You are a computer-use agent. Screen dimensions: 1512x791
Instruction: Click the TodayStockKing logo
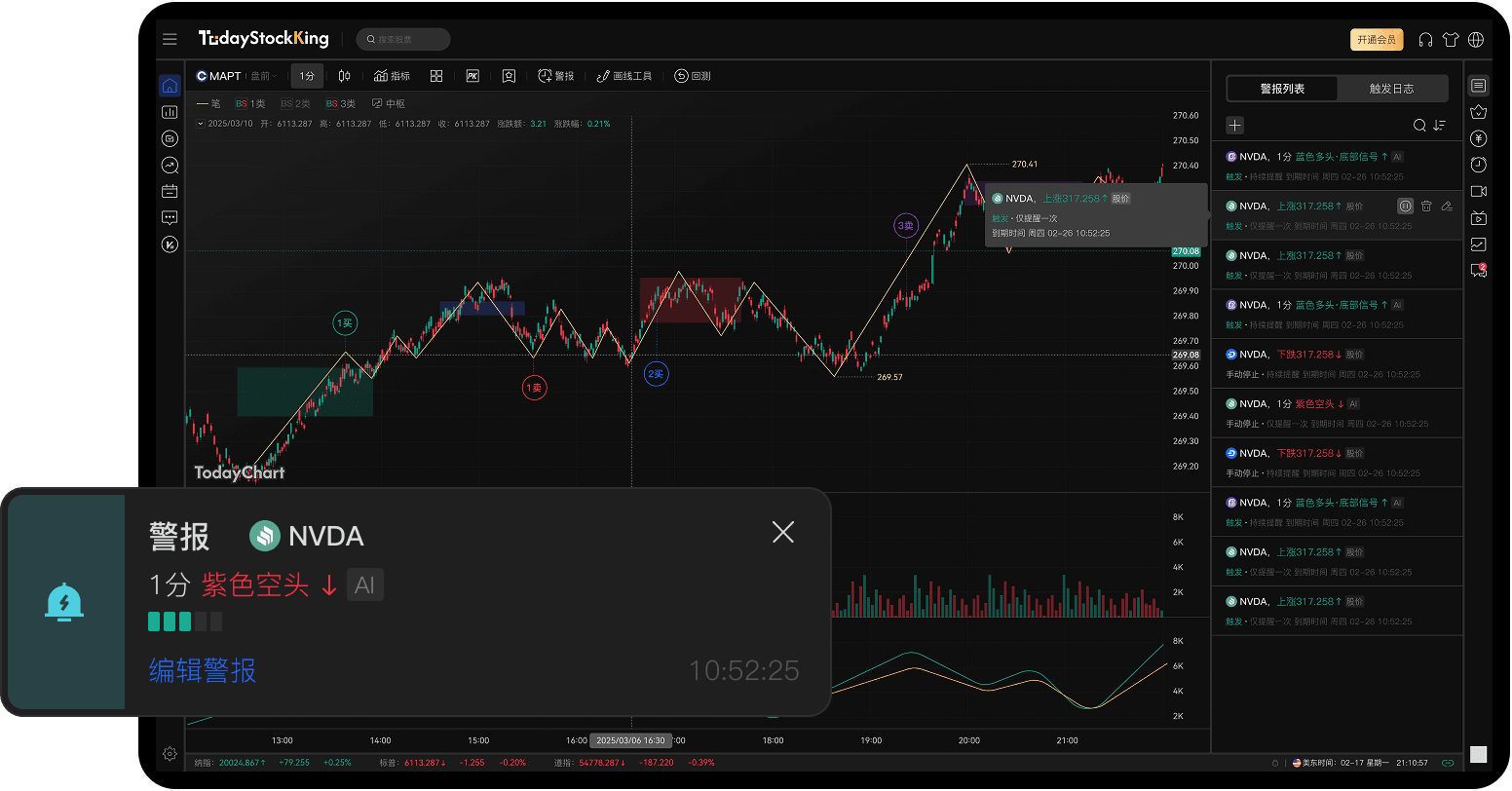pyautogui.click(x=263, y=38)
